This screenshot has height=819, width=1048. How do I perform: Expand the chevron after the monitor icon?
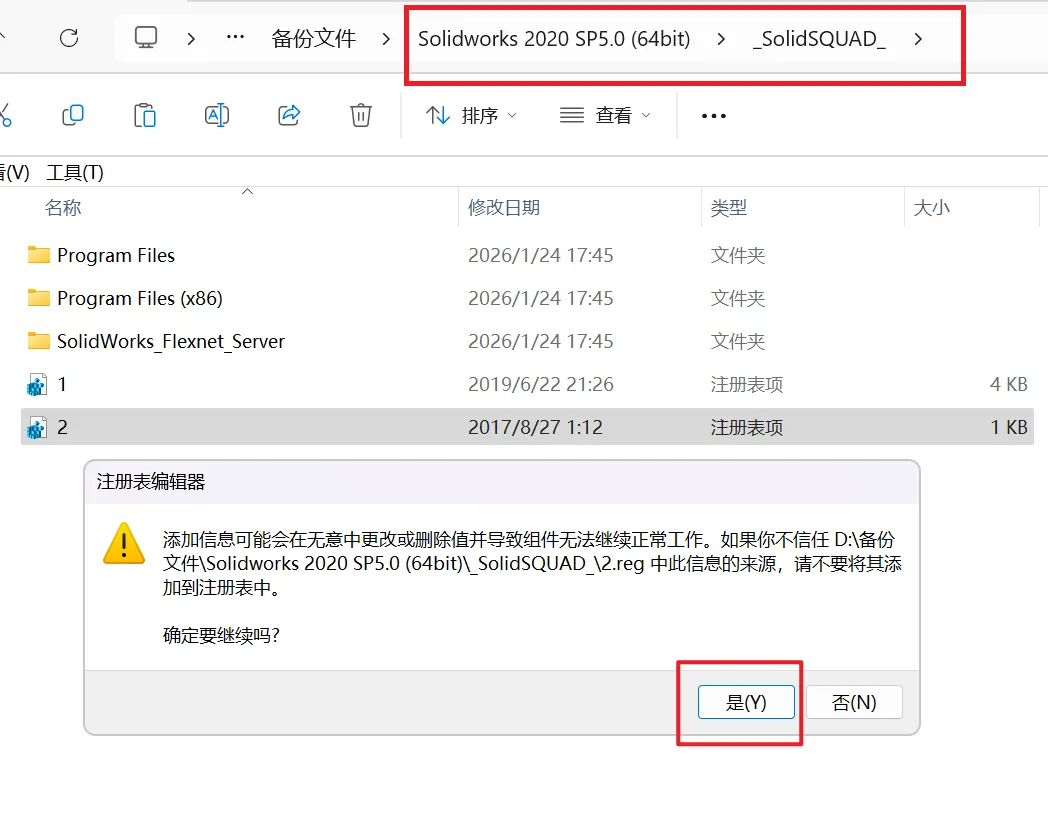(191, 39)
